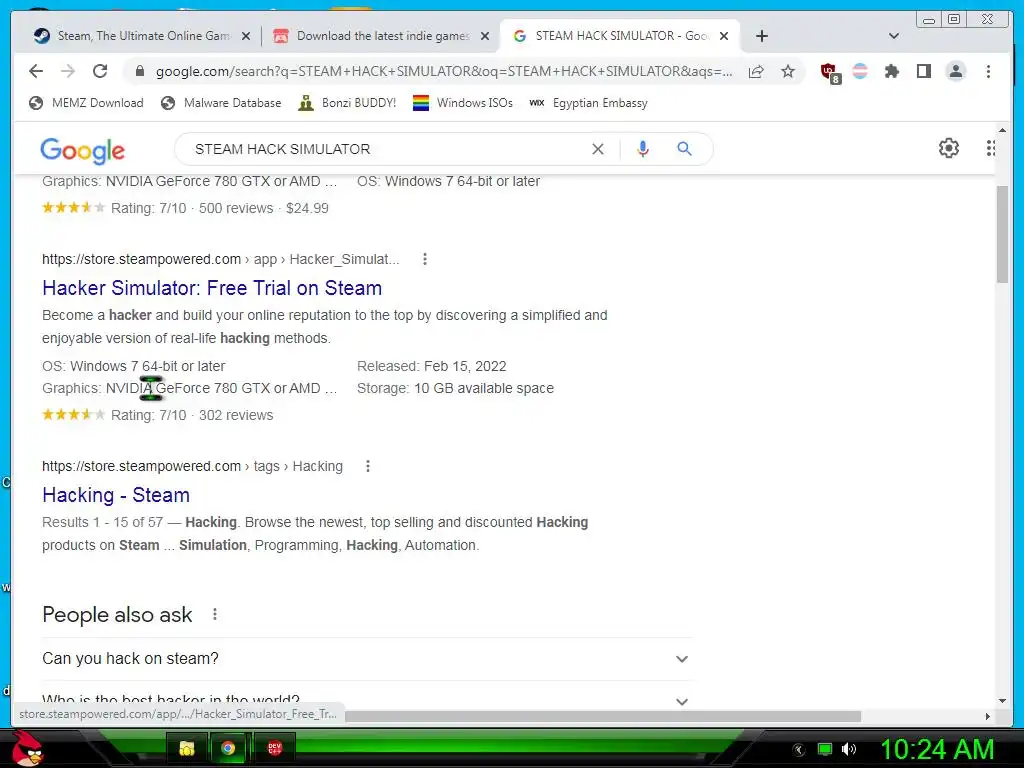Click the vertical page scrollbar thumb
Viewport: 1024px width, 768px height.
pyautogui.click(x=1002, y=234)
